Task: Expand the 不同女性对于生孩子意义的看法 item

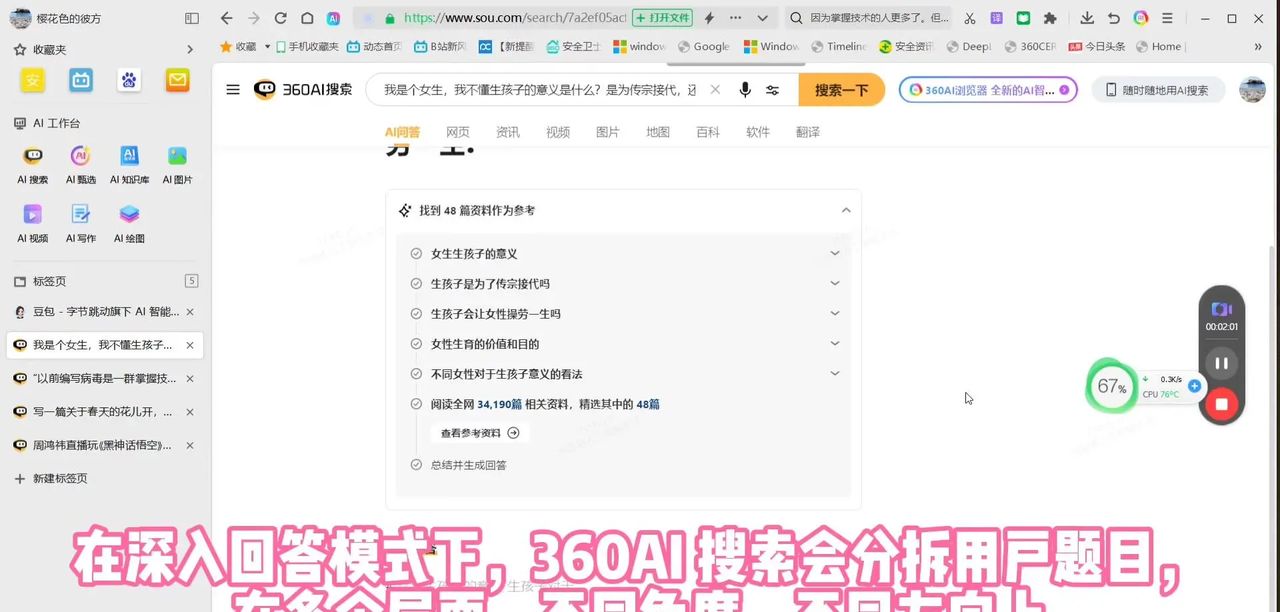Action: (x=834, y=373)
